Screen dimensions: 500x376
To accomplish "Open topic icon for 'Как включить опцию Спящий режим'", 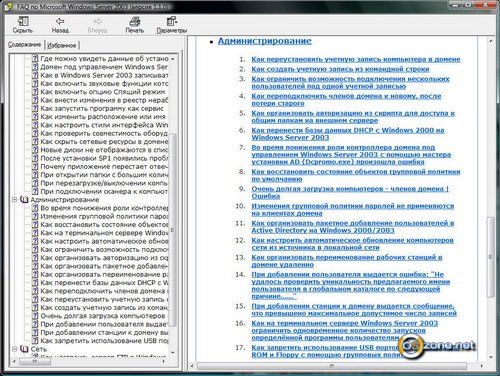I will [x=35, y=92].
